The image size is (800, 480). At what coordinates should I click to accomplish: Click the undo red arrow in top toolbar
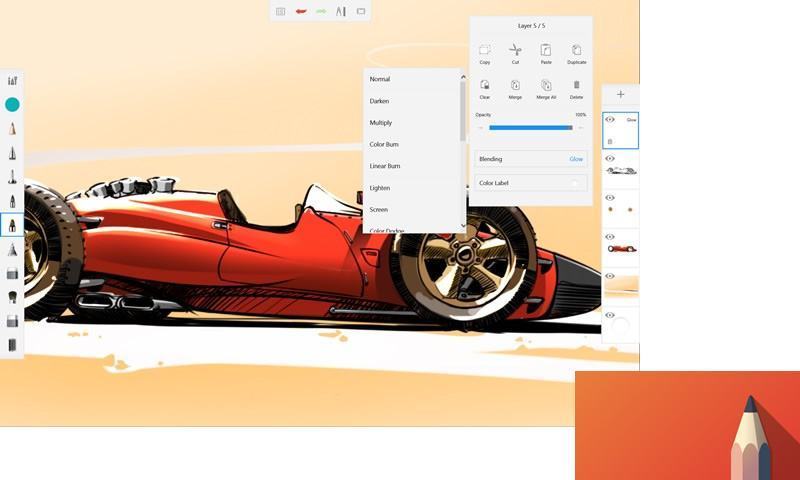(x=301, y=11)
